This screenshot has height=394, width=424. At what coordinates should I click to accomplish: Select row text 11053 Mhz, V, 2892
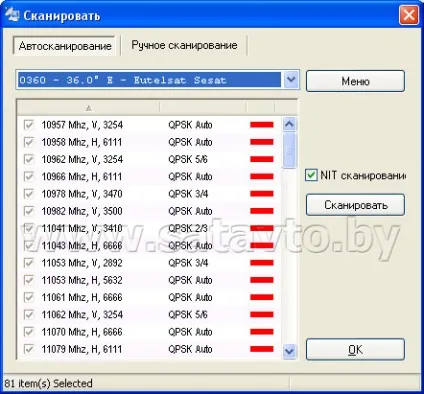coord(82,263)
